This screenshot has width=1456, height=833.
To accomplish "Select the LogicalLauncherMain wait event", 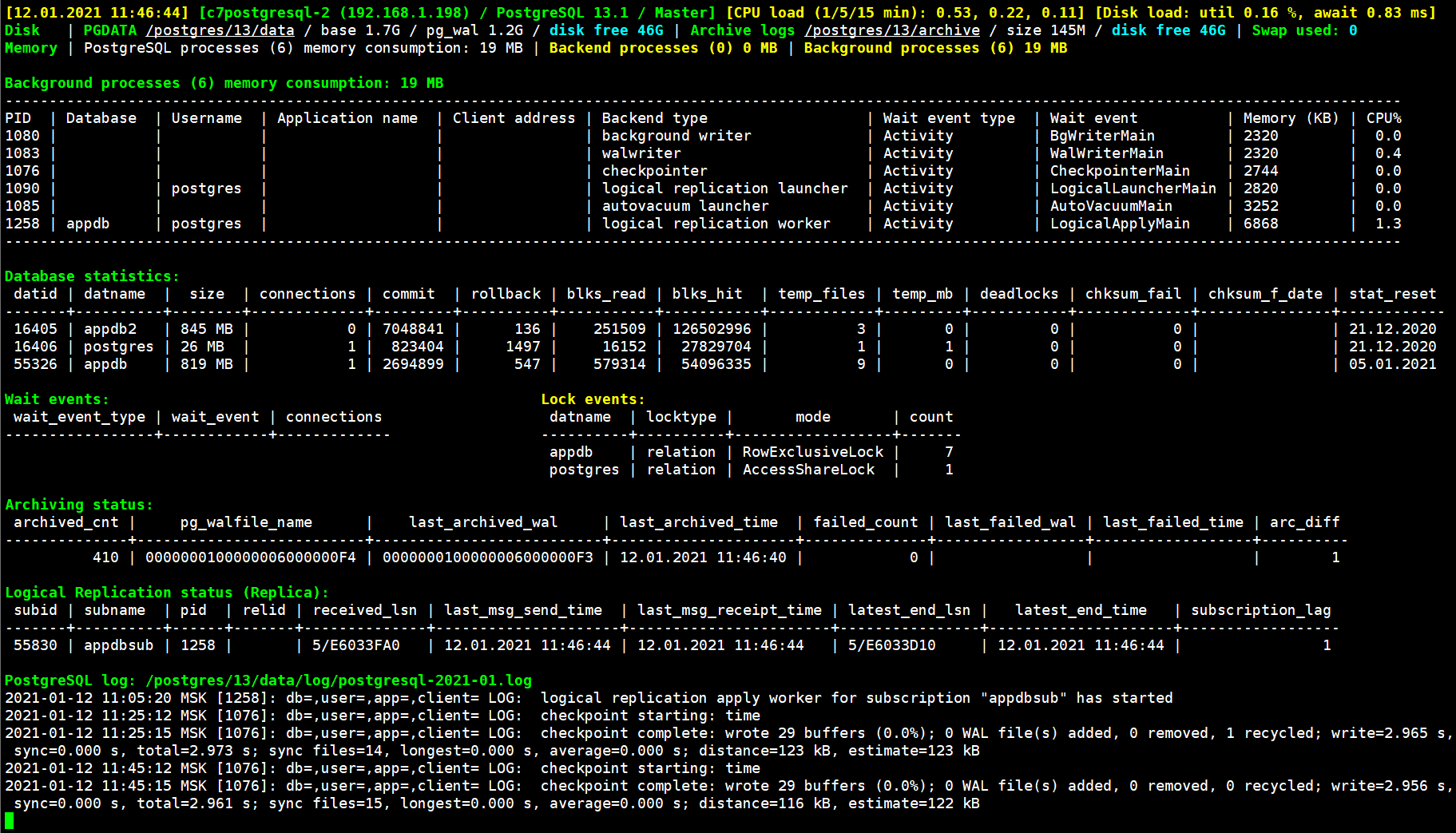I will tap(1133, 188).
